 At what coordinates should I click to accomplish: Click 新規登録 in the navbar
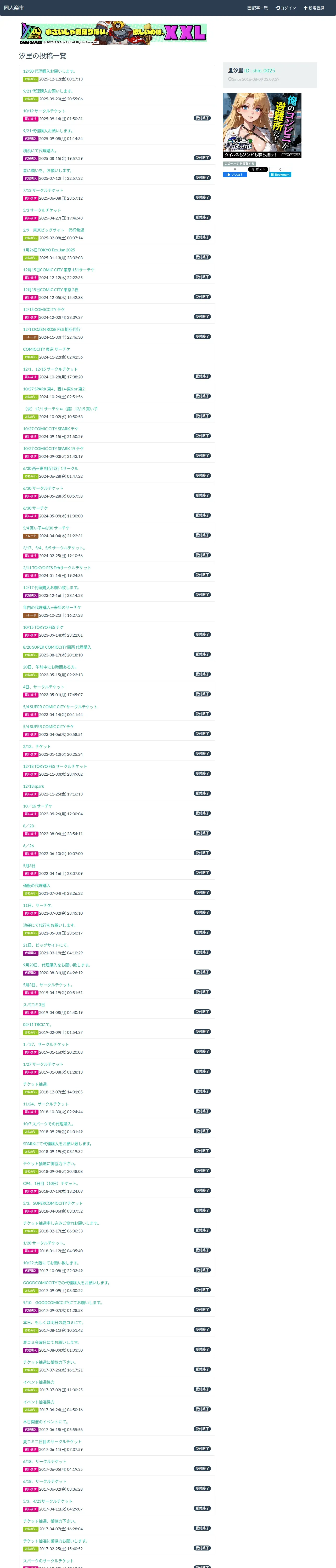click(314, 8)
